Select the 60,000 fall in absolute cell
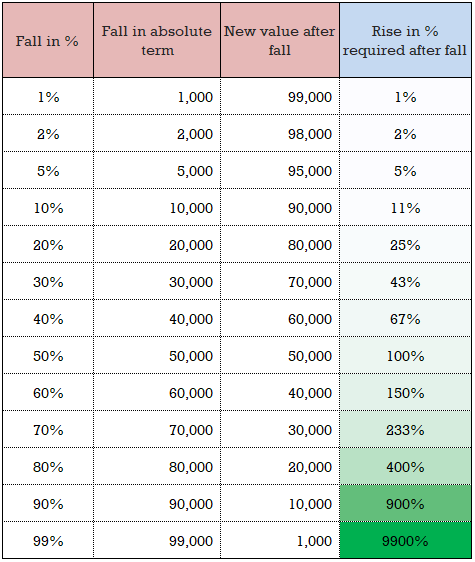The image size is (475, 562). (157, 392)
